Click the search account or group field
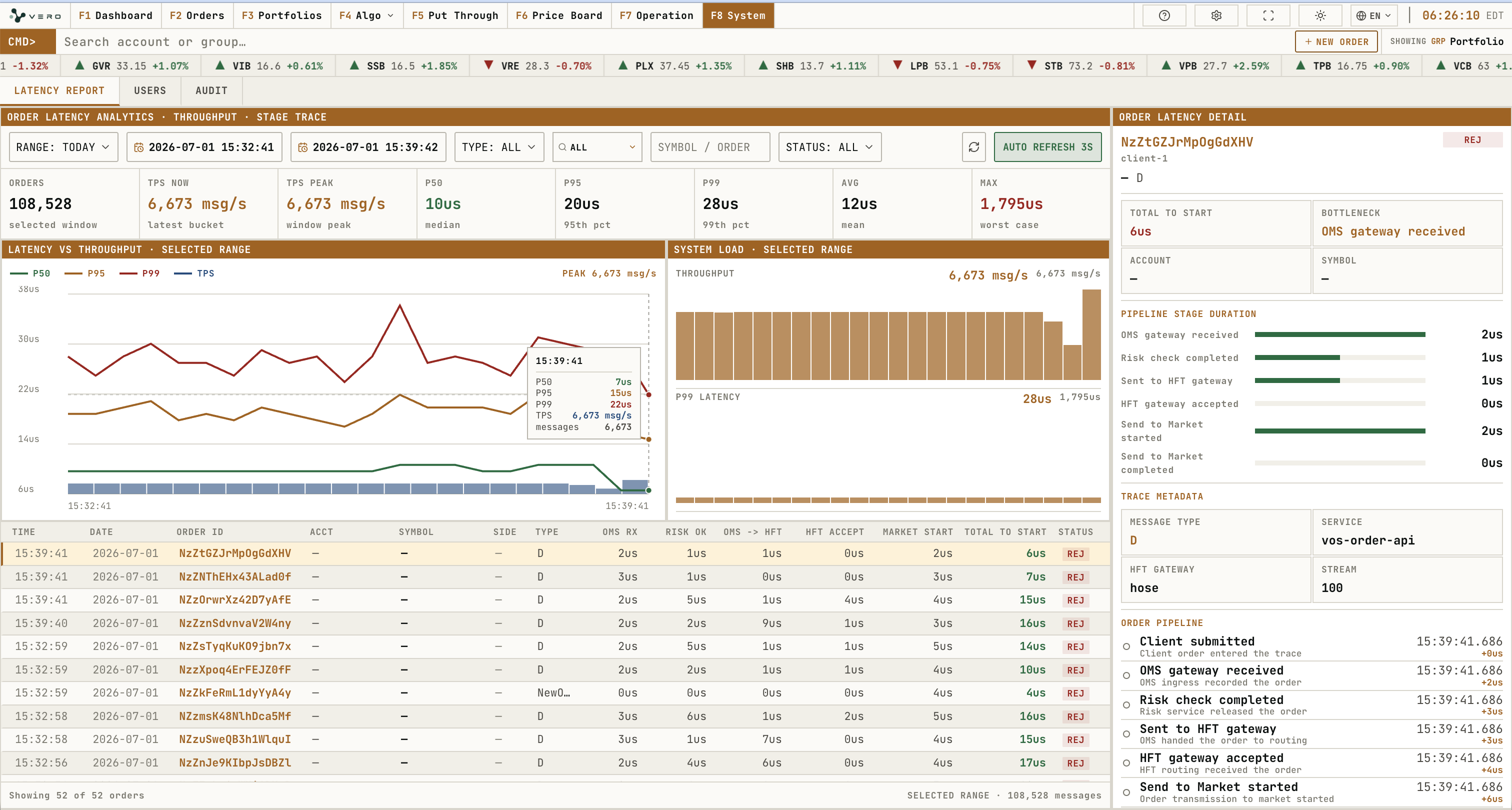This screenshot has height=810, width=1512. coord(675,41)
